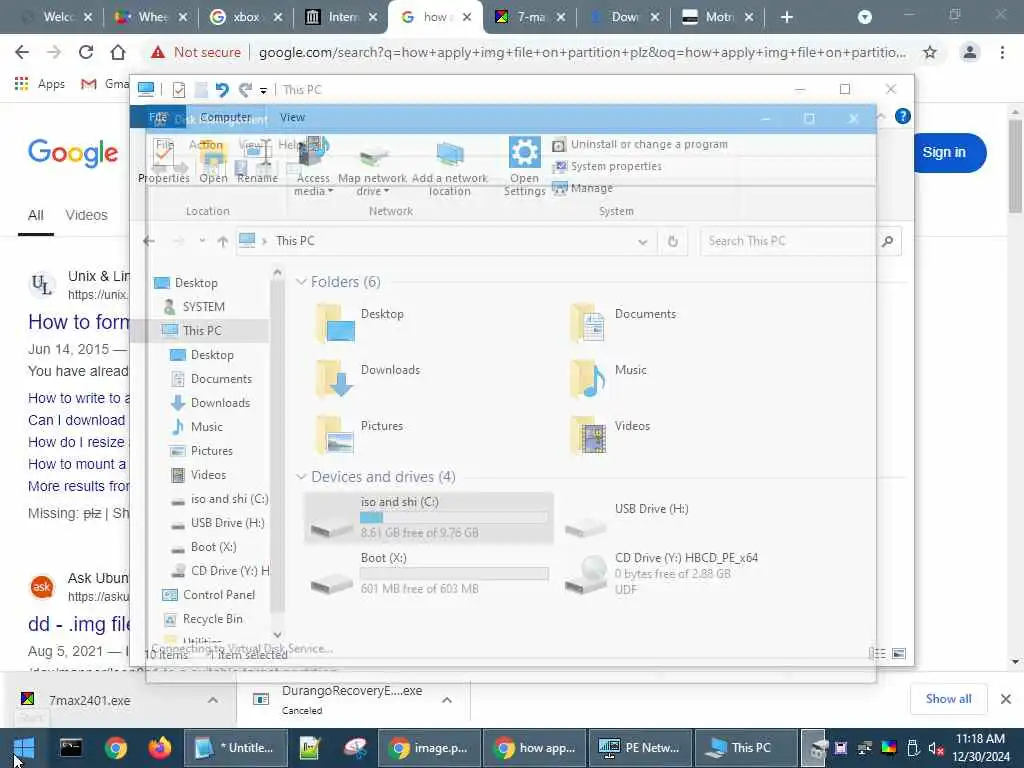Screen dimensions: 1024x768
Task: Switch to the Motr Chrome tab
Action: point(718,18)
